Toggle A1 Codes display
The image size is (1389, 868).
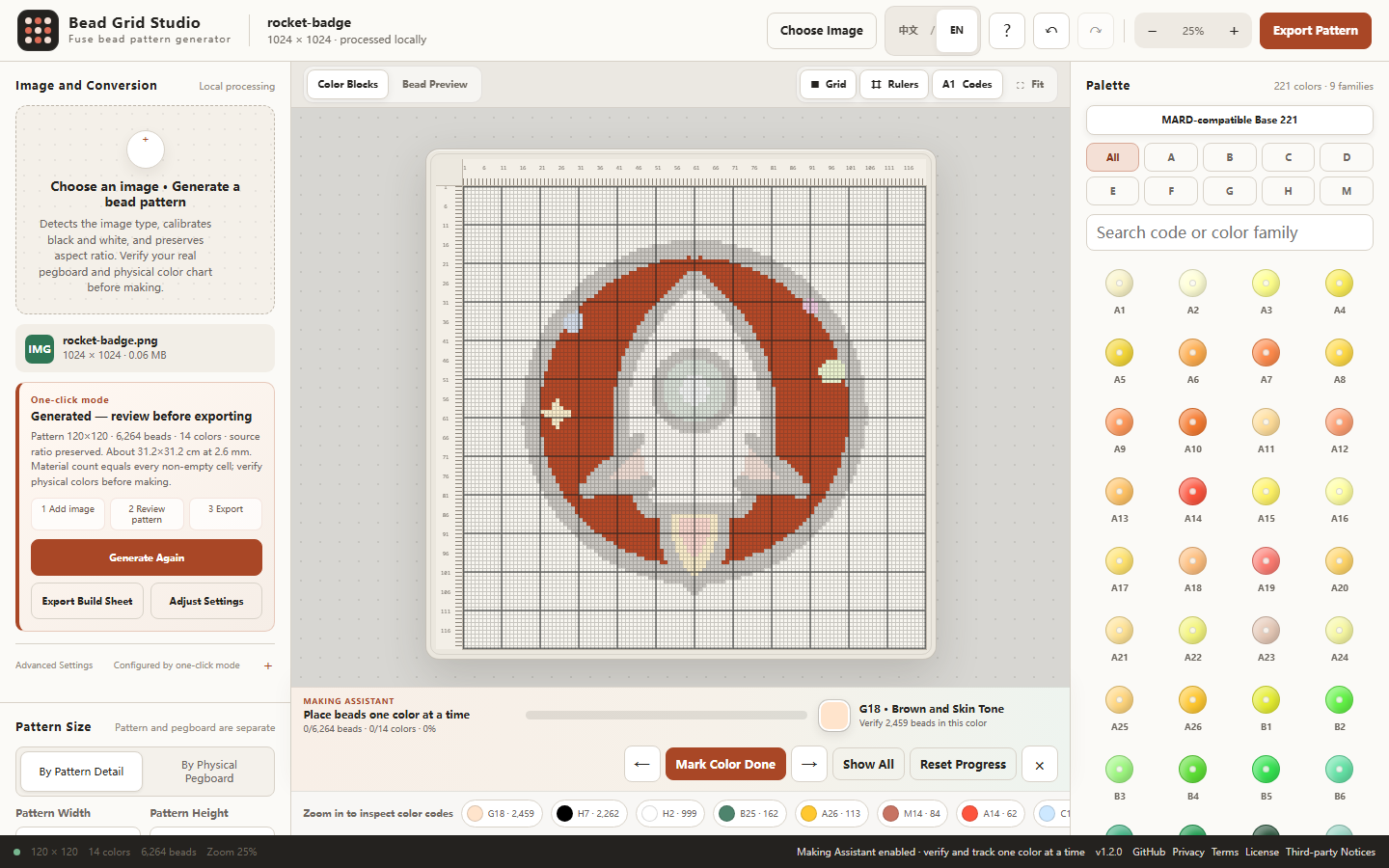tap(967, 85)
